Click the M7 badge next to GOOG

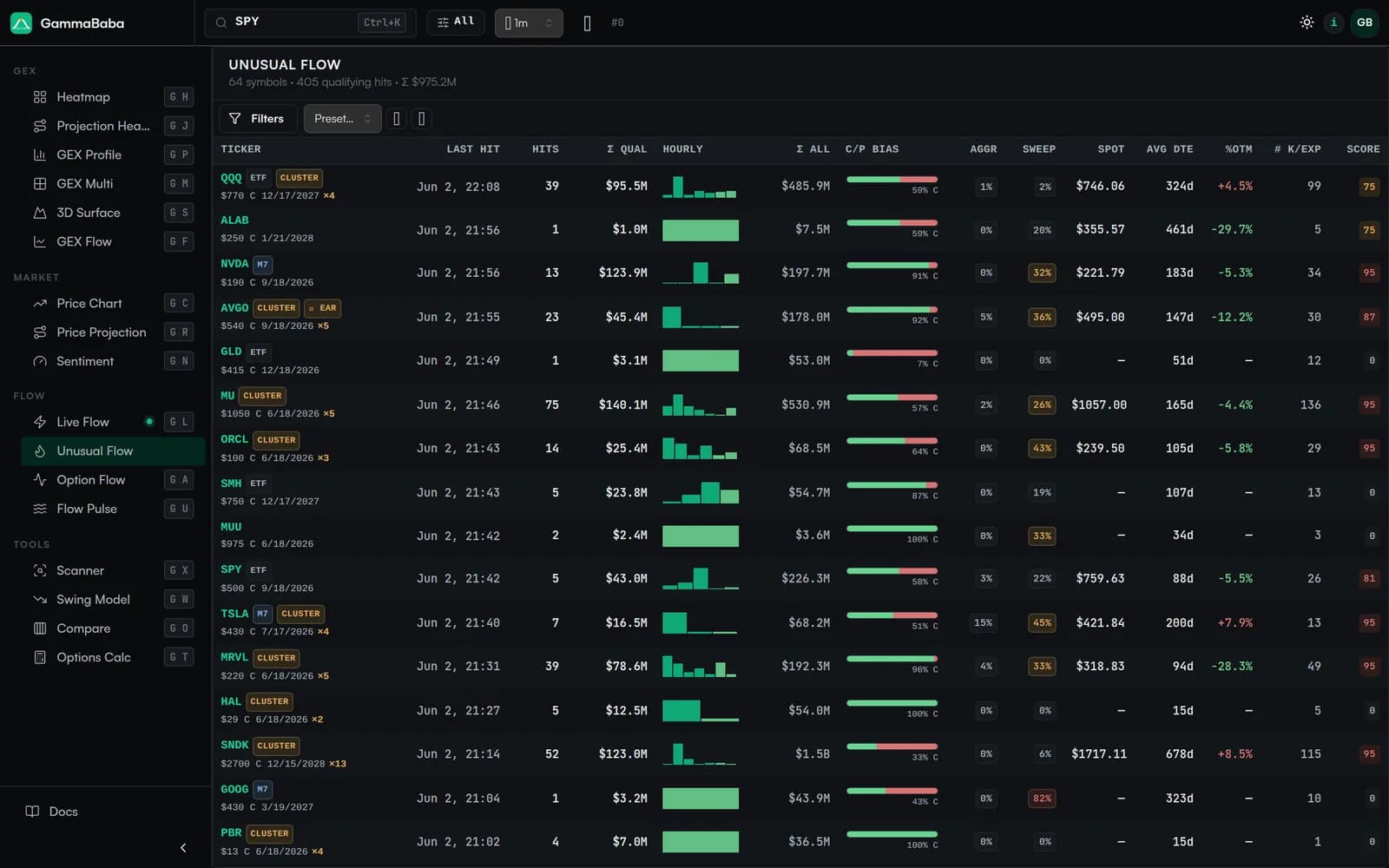coord(262,790)
